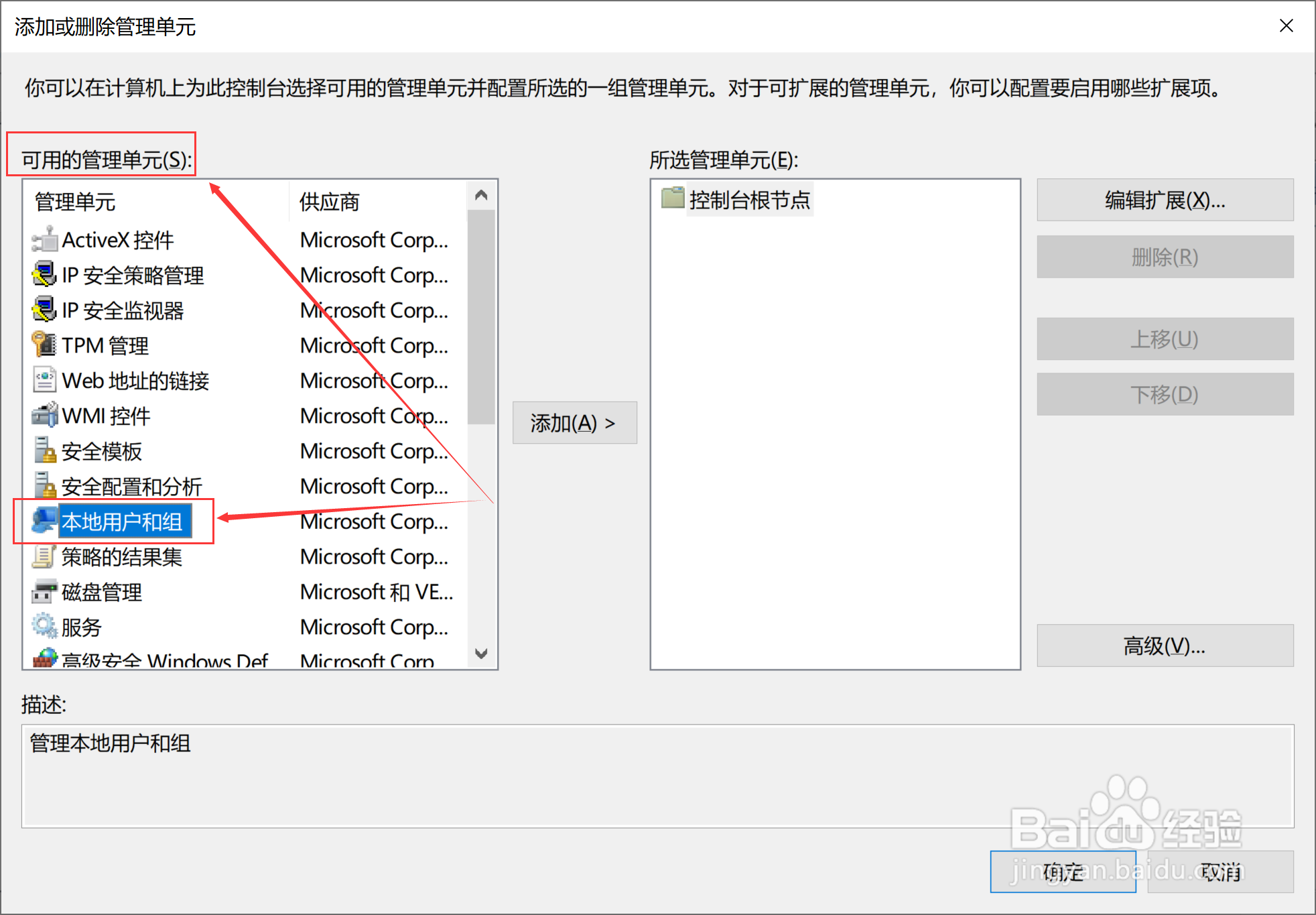Open the 编辑扩展(X) dialog

(1165, 199)
